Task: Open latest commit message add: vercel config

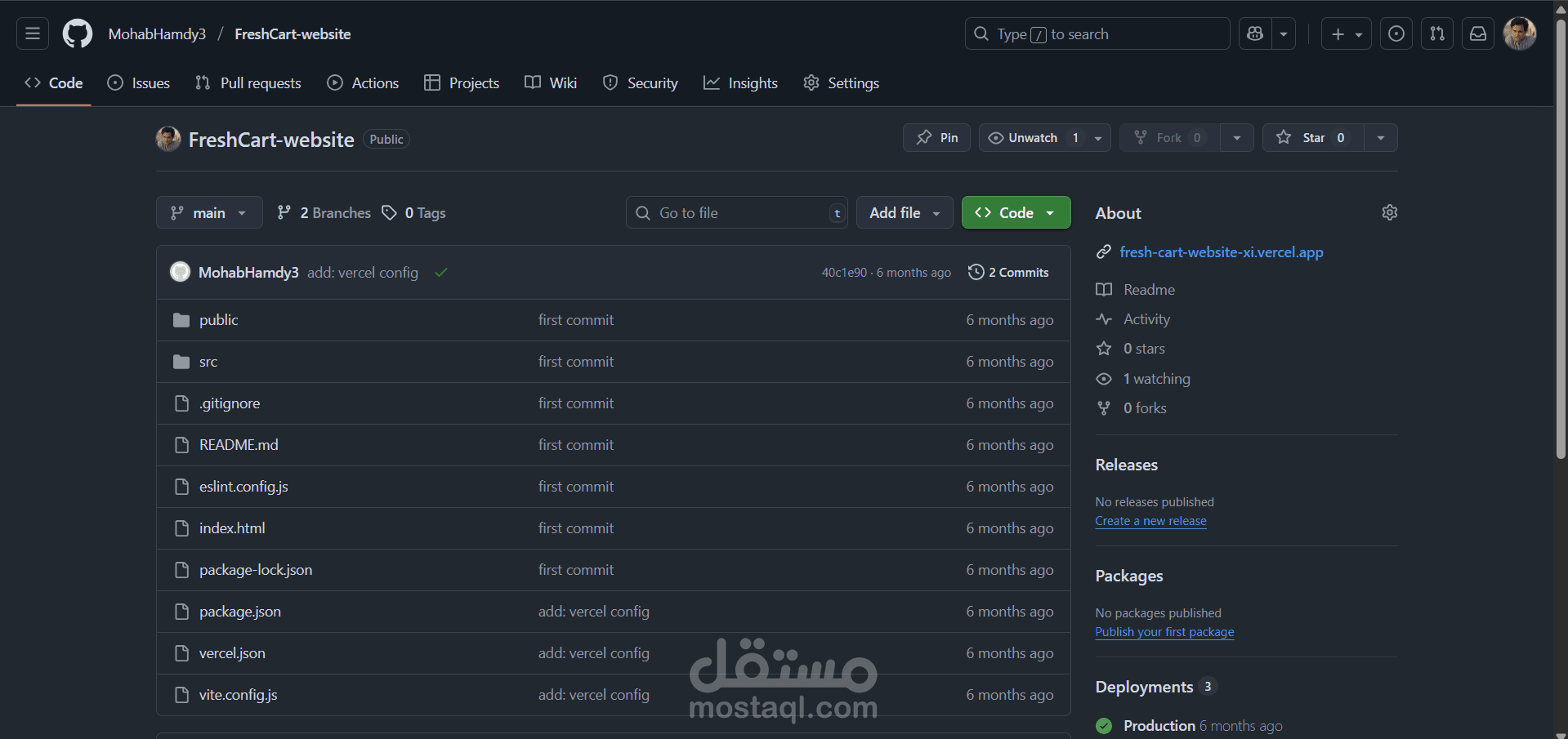Action: [363, 273]
